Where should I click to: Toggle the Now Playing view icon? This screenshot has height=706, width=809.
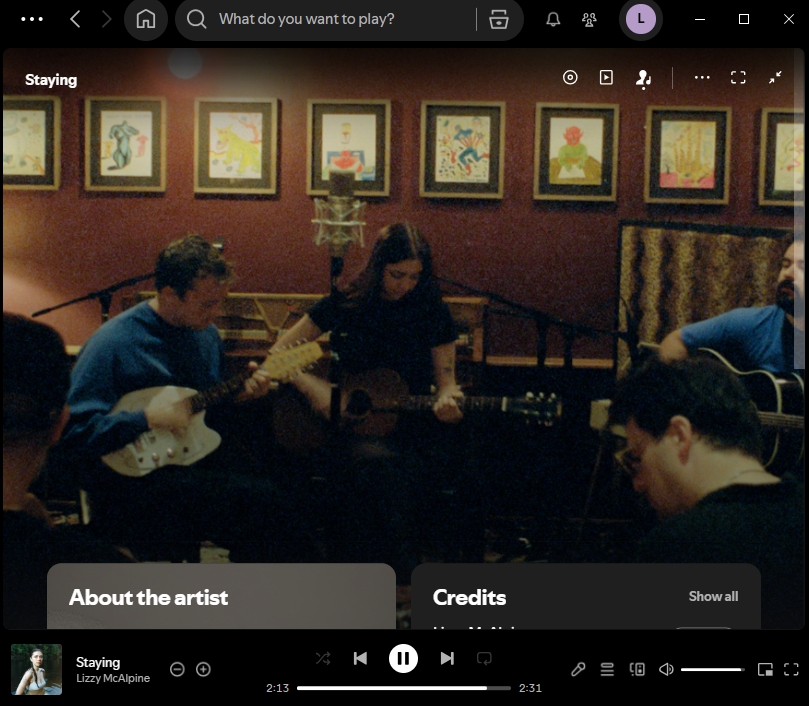click(570, 77)
